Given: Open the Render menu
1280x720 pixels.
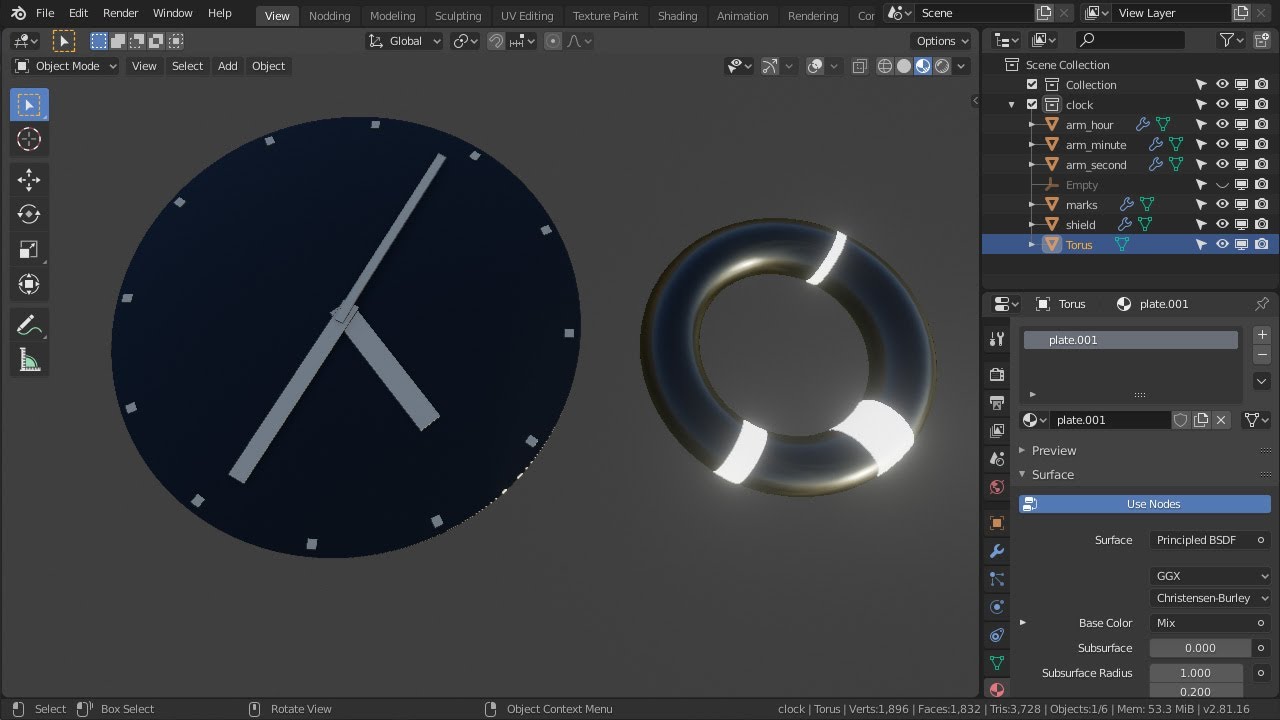Looking at the screenshot, I should coord(121,13).
